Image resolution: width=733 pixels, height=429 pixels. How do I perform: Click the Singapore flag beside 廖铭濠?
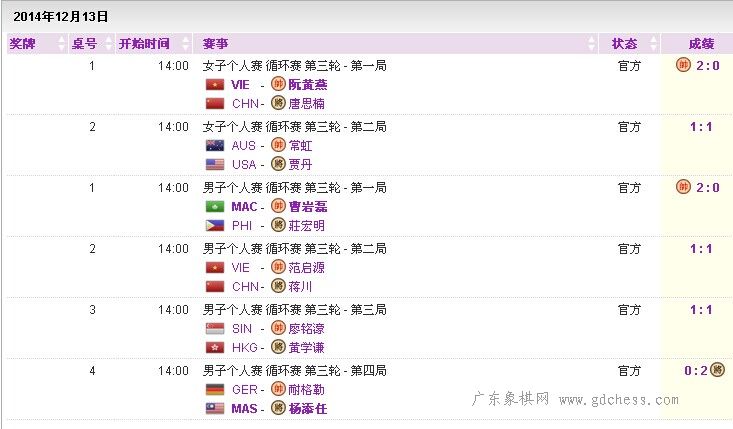click(x=214, y=329)
